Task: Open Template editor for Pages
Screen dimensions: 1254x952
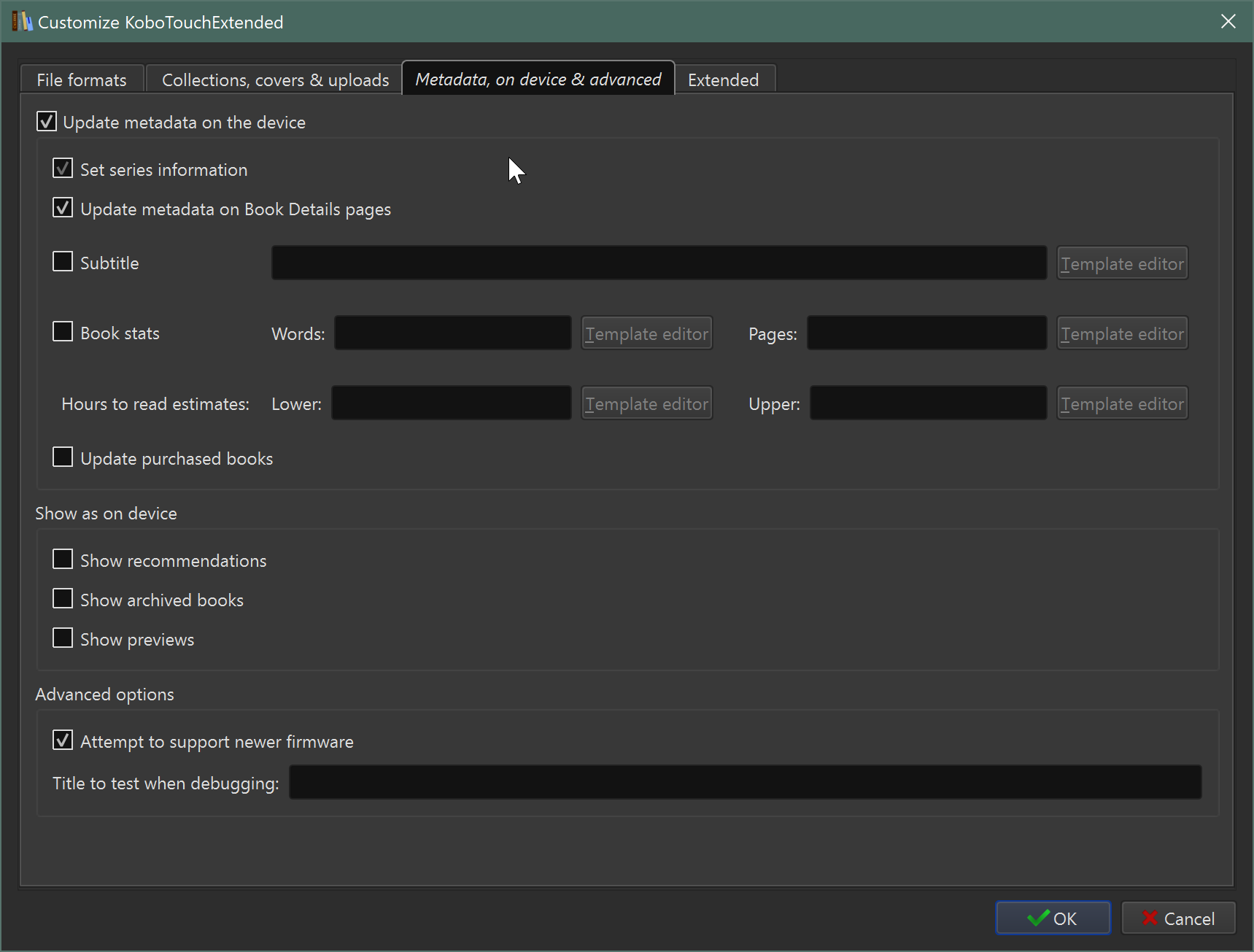Action: click(x=1122, y=333)
